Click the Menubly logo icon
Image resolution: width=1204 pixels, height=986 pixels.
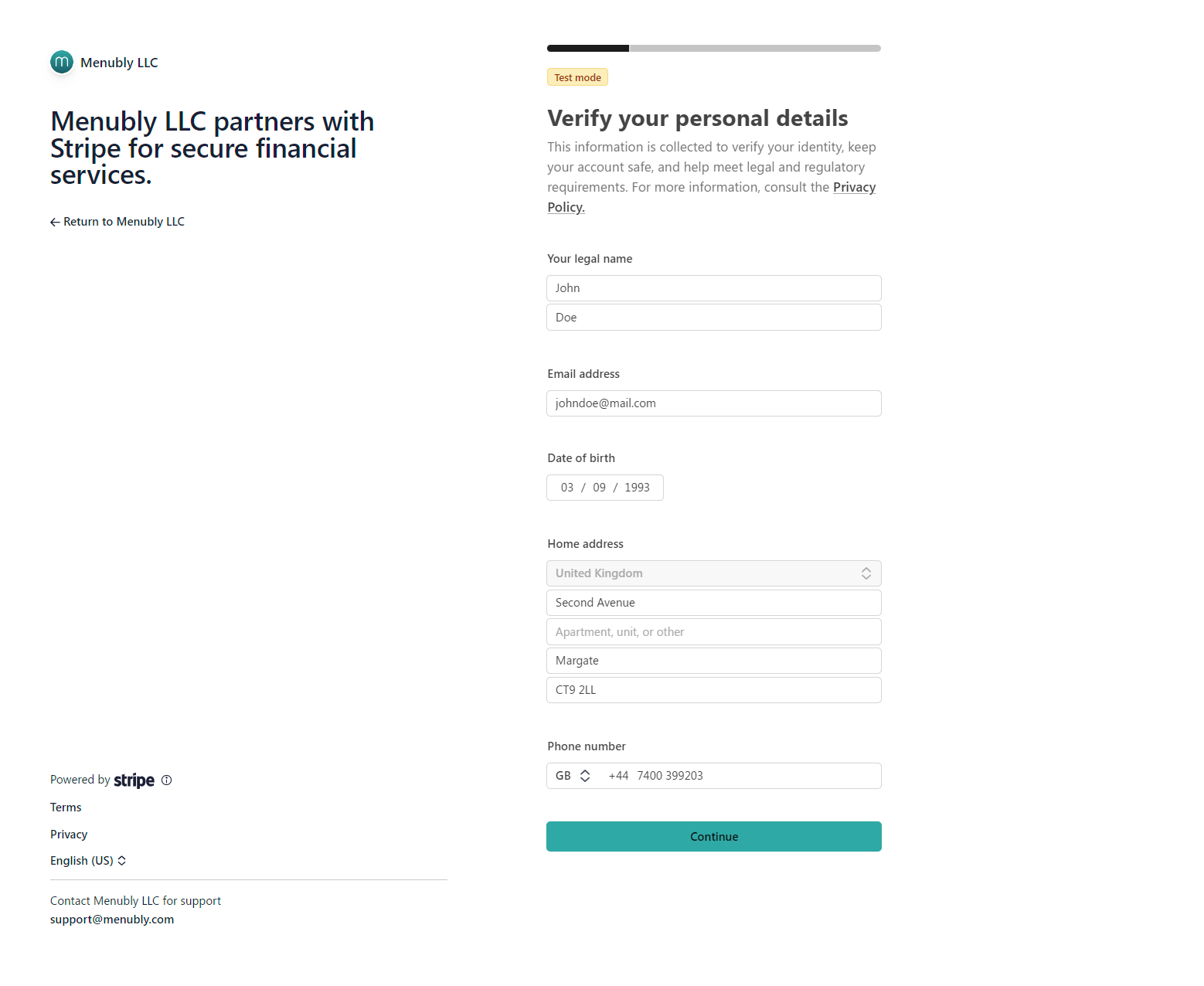(x=62, y=62)
